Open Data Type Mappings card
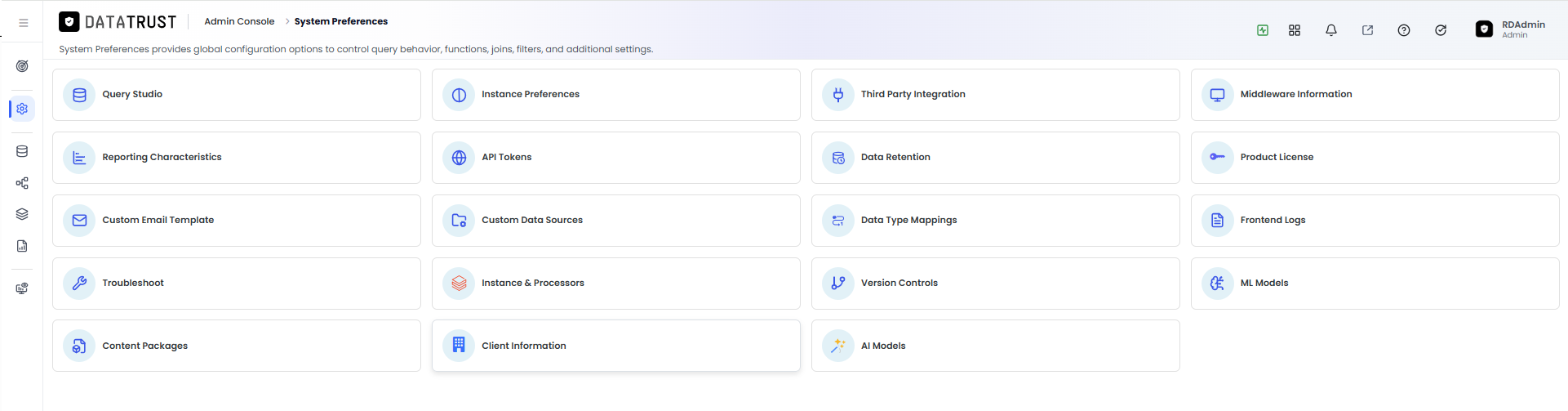1568x411 pixels. tap(996, 221)
